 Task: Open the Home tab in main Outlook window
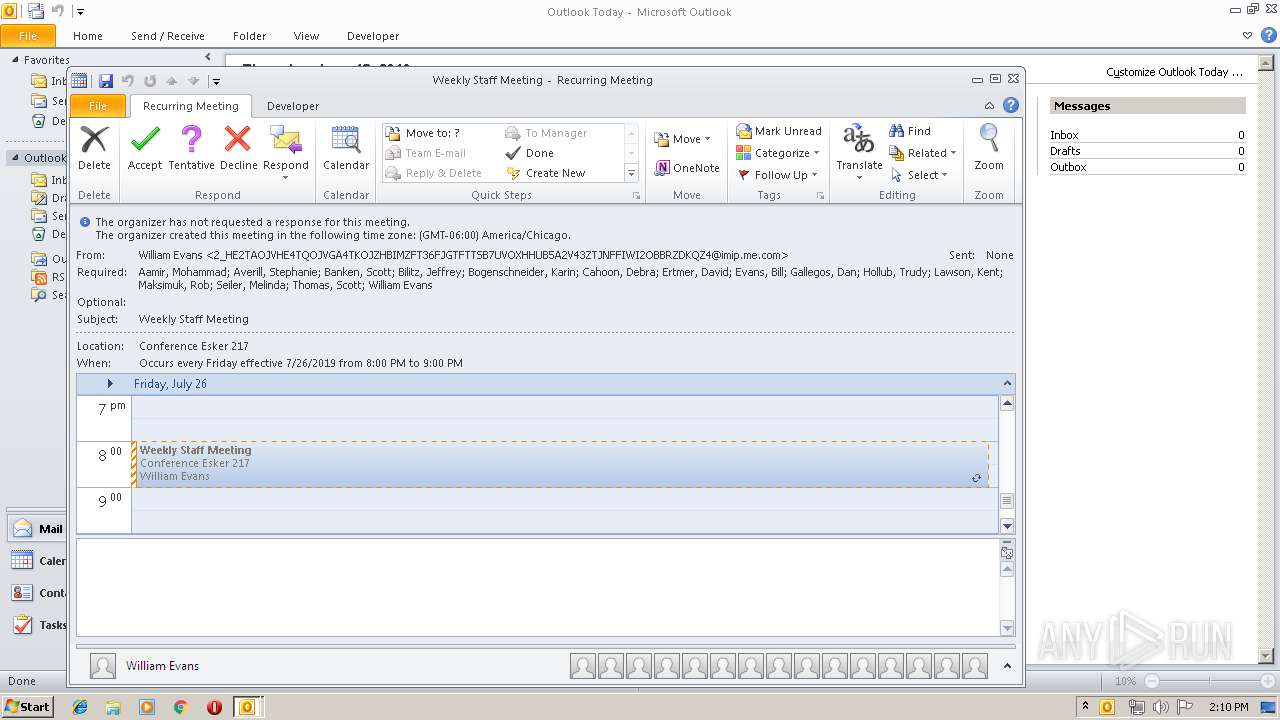88,36
